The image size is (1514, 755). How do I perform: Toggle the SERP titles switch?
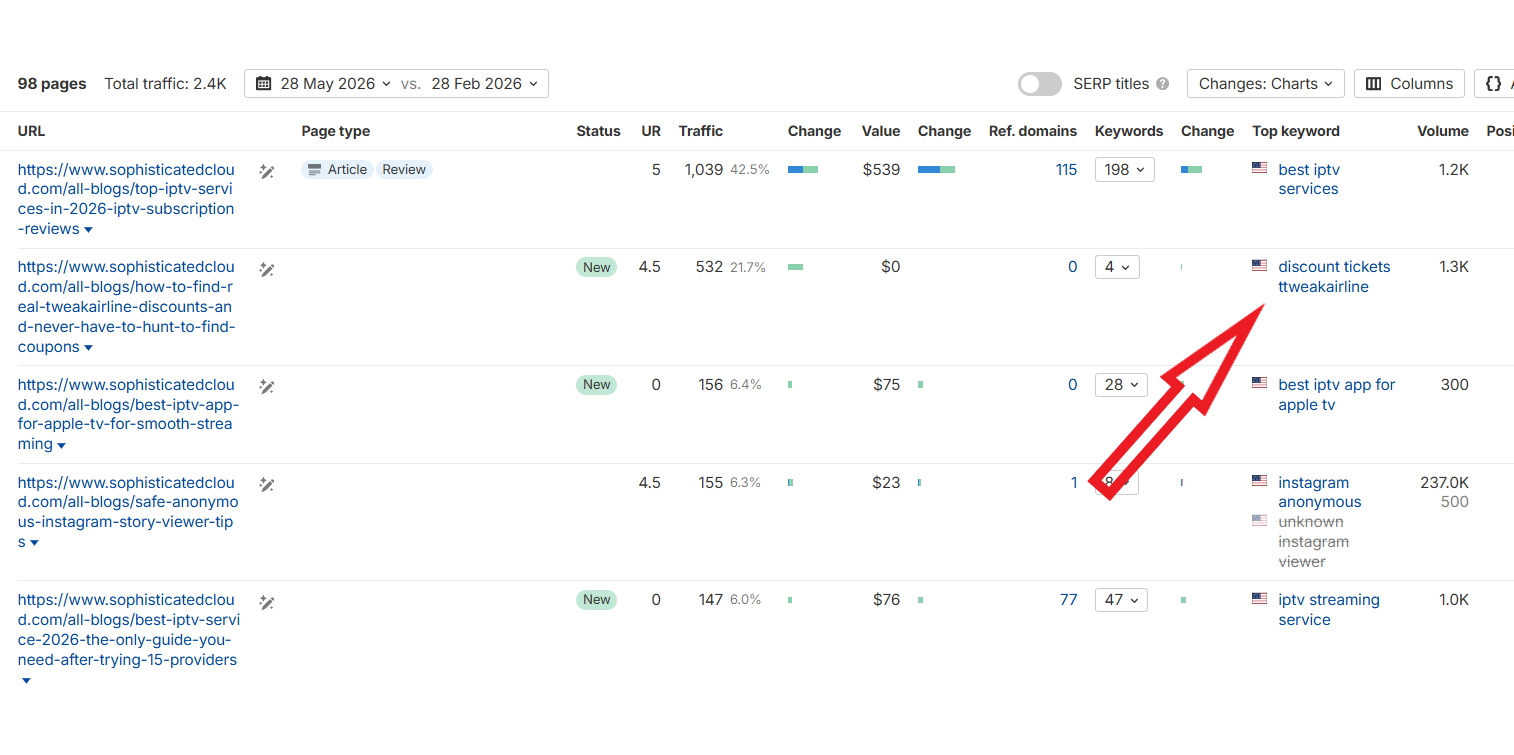1040,84
